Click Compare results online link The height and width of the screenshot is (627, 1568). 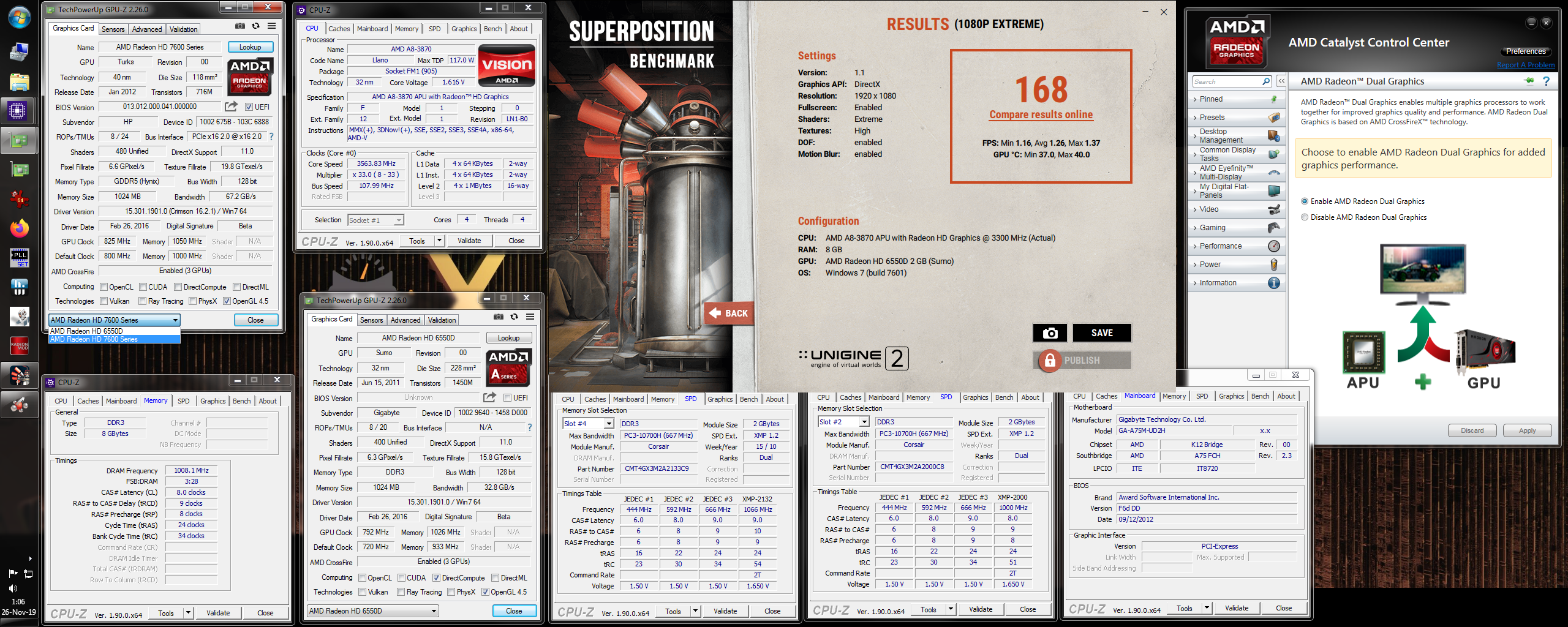(1041, 115)
